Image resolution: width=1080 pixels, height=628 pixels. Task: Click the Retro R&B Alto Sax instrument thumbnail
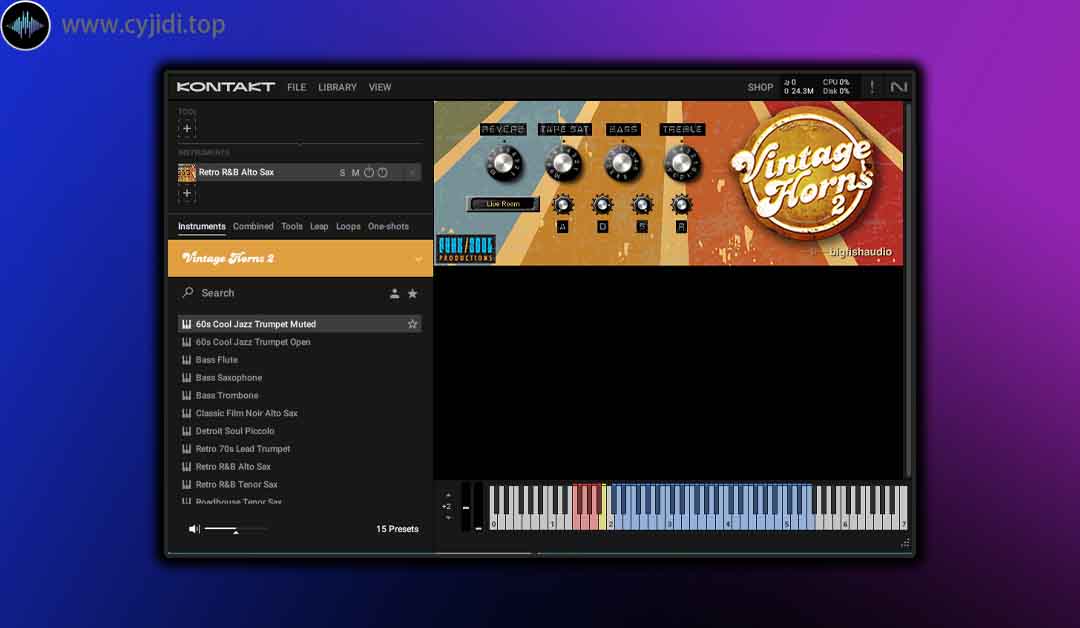pyautogui.click(x=187, y=172)
